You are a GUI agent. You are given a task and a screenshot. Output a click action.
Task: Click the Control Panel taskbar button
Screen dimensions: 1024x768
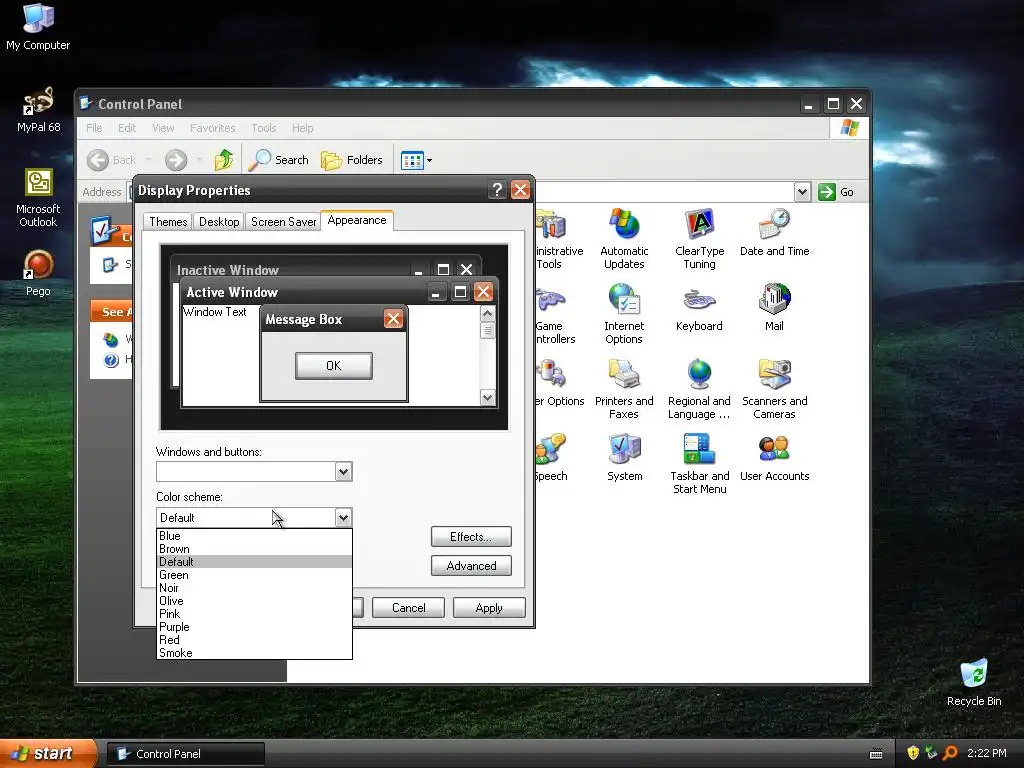pyautogui.click(x=185, y=754)
